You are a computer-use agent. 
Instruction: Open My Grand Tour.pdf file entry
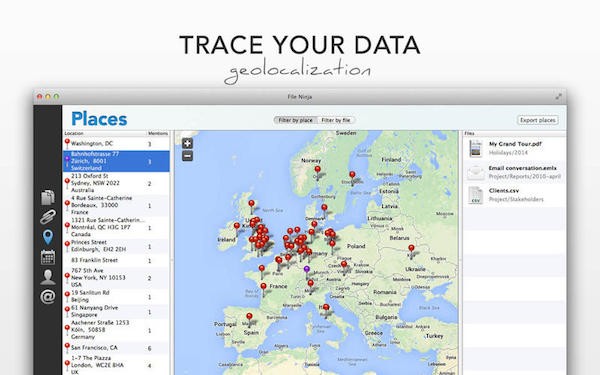[515, 148]
